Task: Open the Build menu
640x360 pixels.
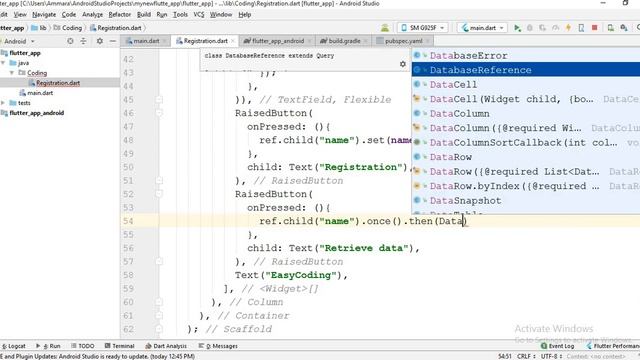Action: [x=144, y=15]
